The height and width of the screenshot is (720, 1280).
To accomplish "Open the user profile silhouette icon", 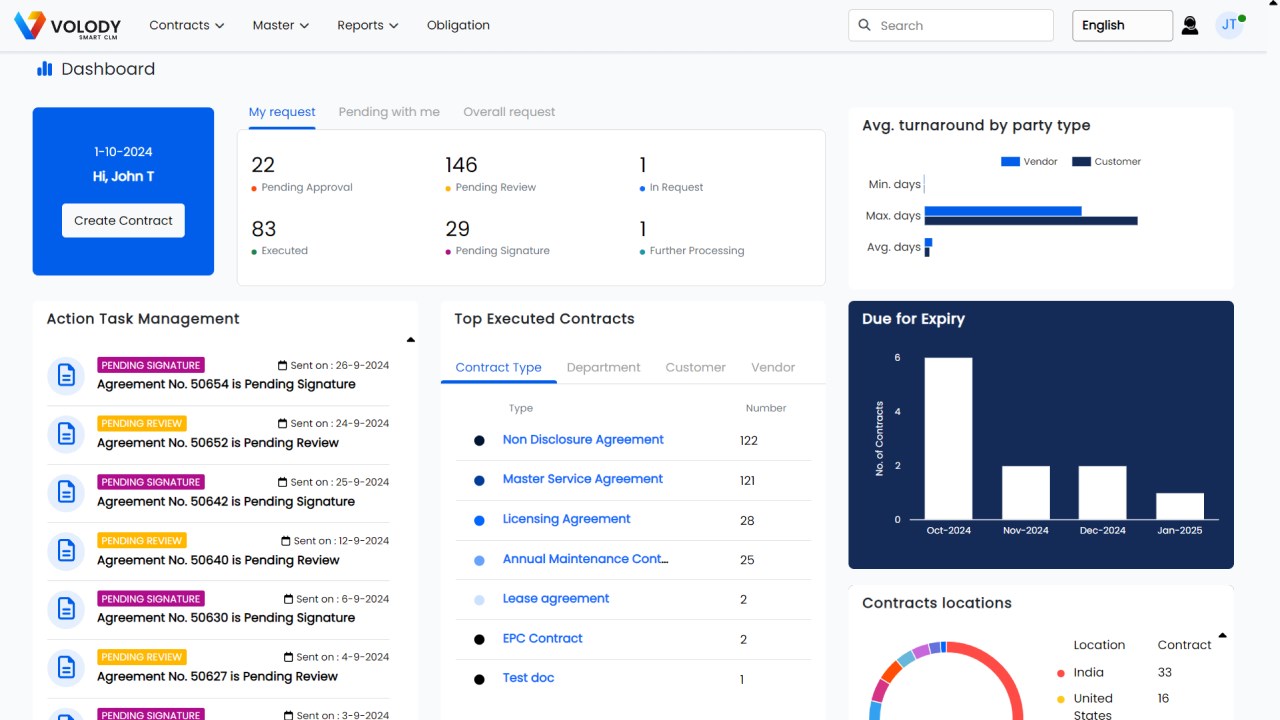I will 1190,26.
